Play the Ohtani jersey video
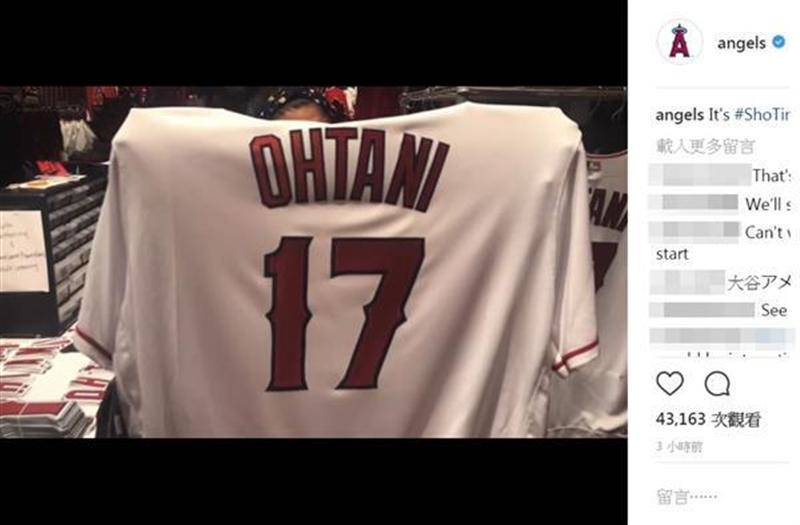 click(313, 262)
